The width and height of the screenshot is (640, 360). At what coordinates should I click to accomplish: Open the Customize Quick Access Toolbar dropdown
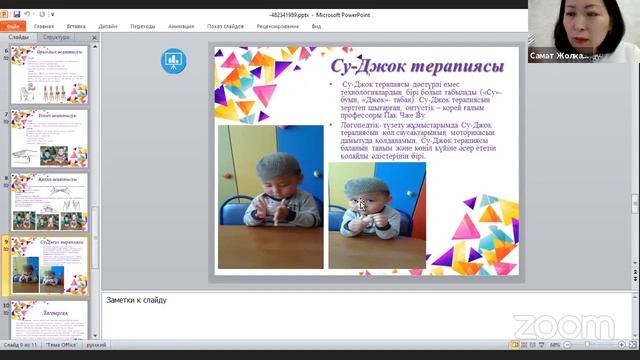(x=53, y=15)
